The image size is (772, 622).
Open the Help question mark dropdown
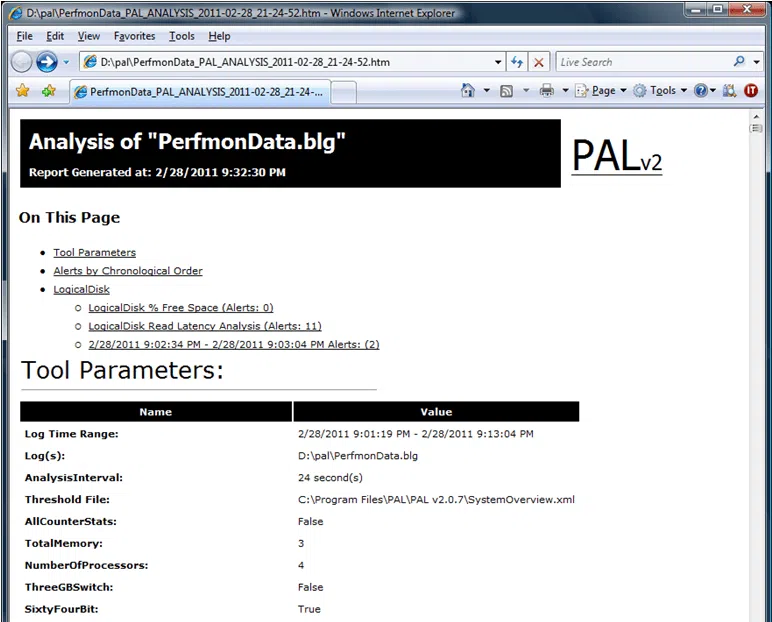[x=705, y=91]
